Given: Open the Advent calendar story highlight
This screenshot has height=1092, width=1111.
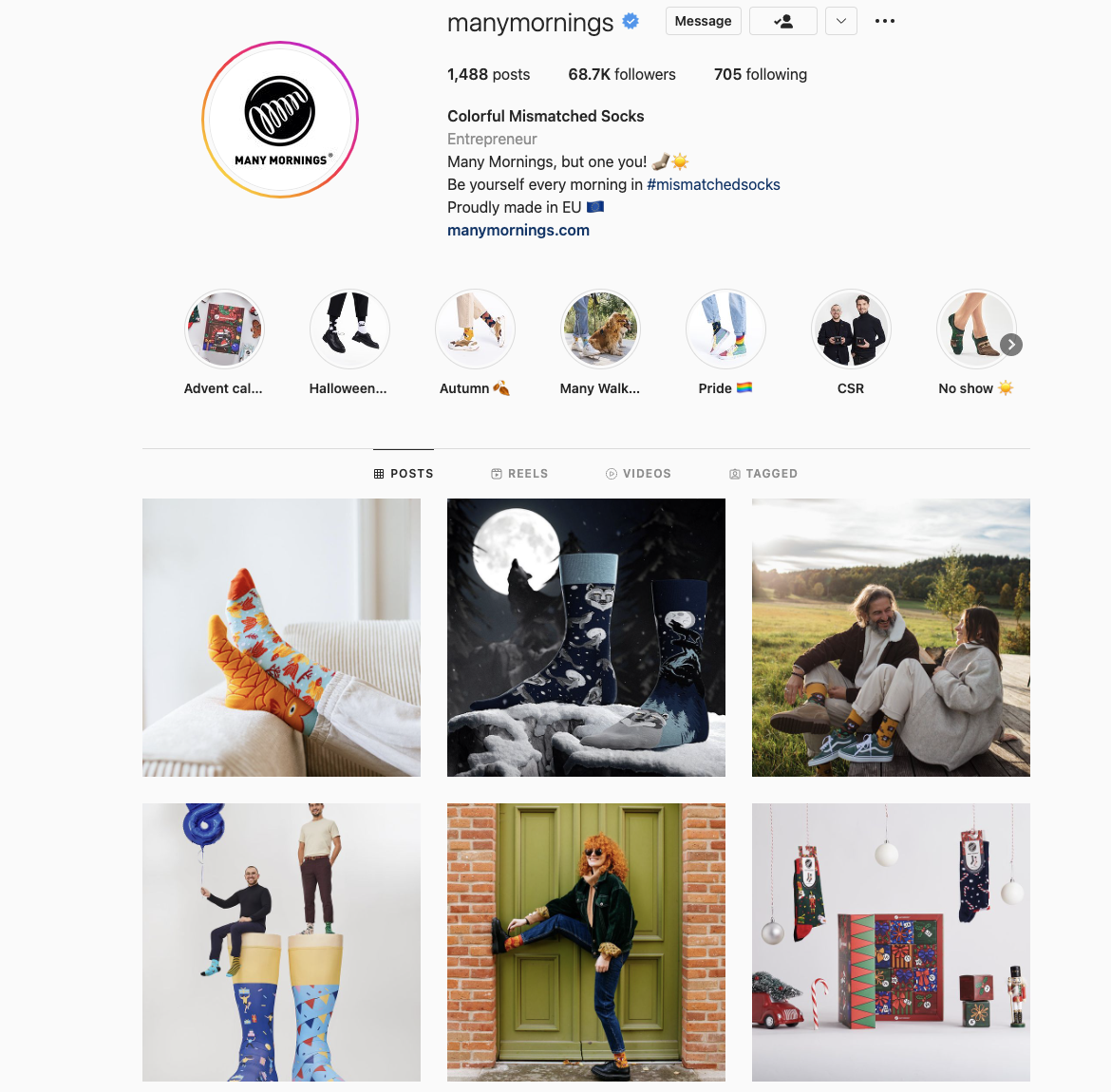Looking at the screenshot, I should point(224,329).
